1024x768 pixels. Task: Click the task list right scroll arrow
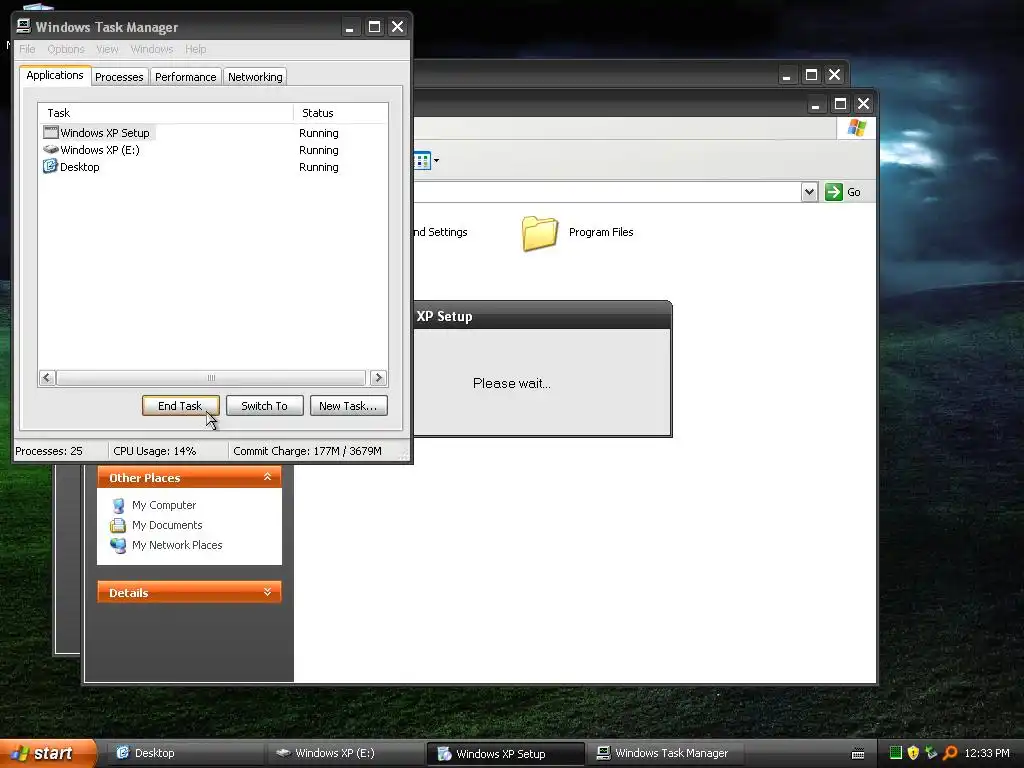[378, 377]
